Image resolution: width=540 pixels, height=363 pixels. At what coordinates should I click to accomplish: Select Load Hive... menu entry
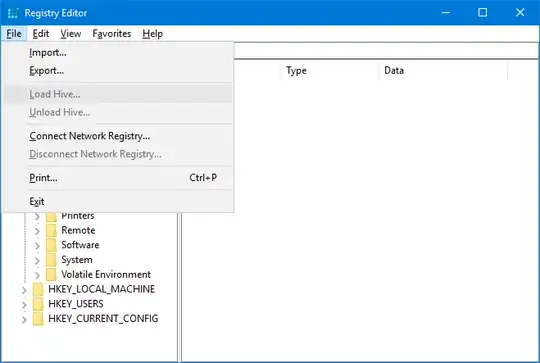[118, 94]
